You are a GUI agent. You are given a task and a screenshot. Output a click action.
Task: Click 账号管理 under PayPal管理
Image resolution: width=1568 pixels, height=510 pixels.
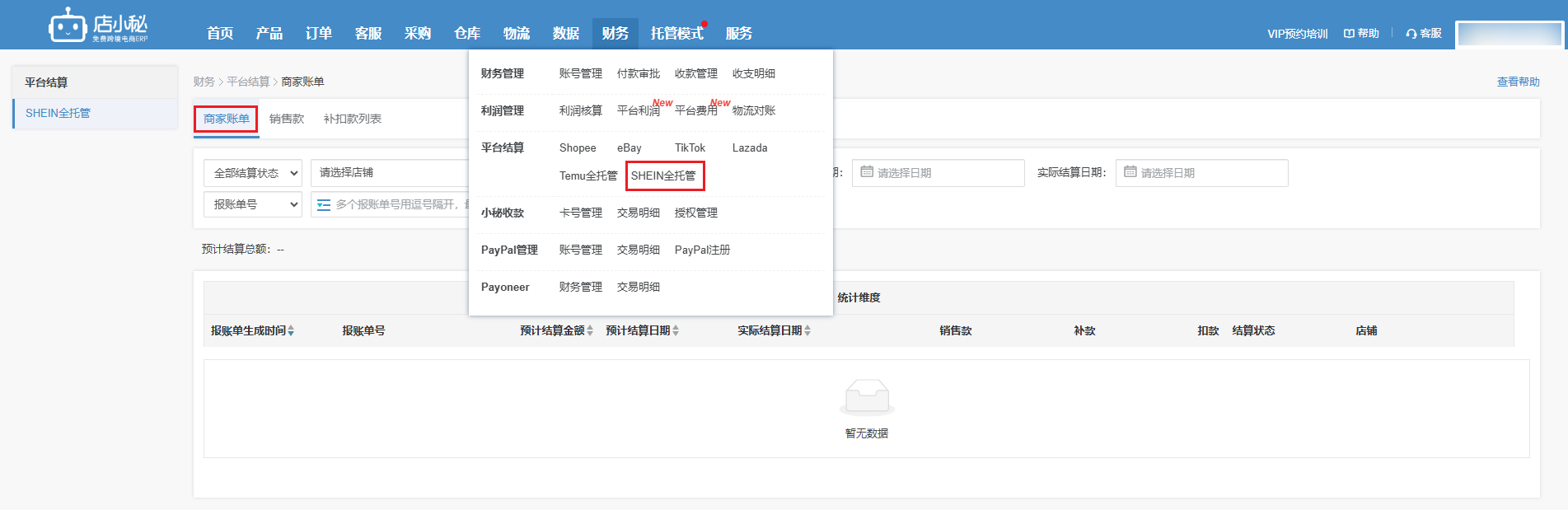click(x=581, y=250)
